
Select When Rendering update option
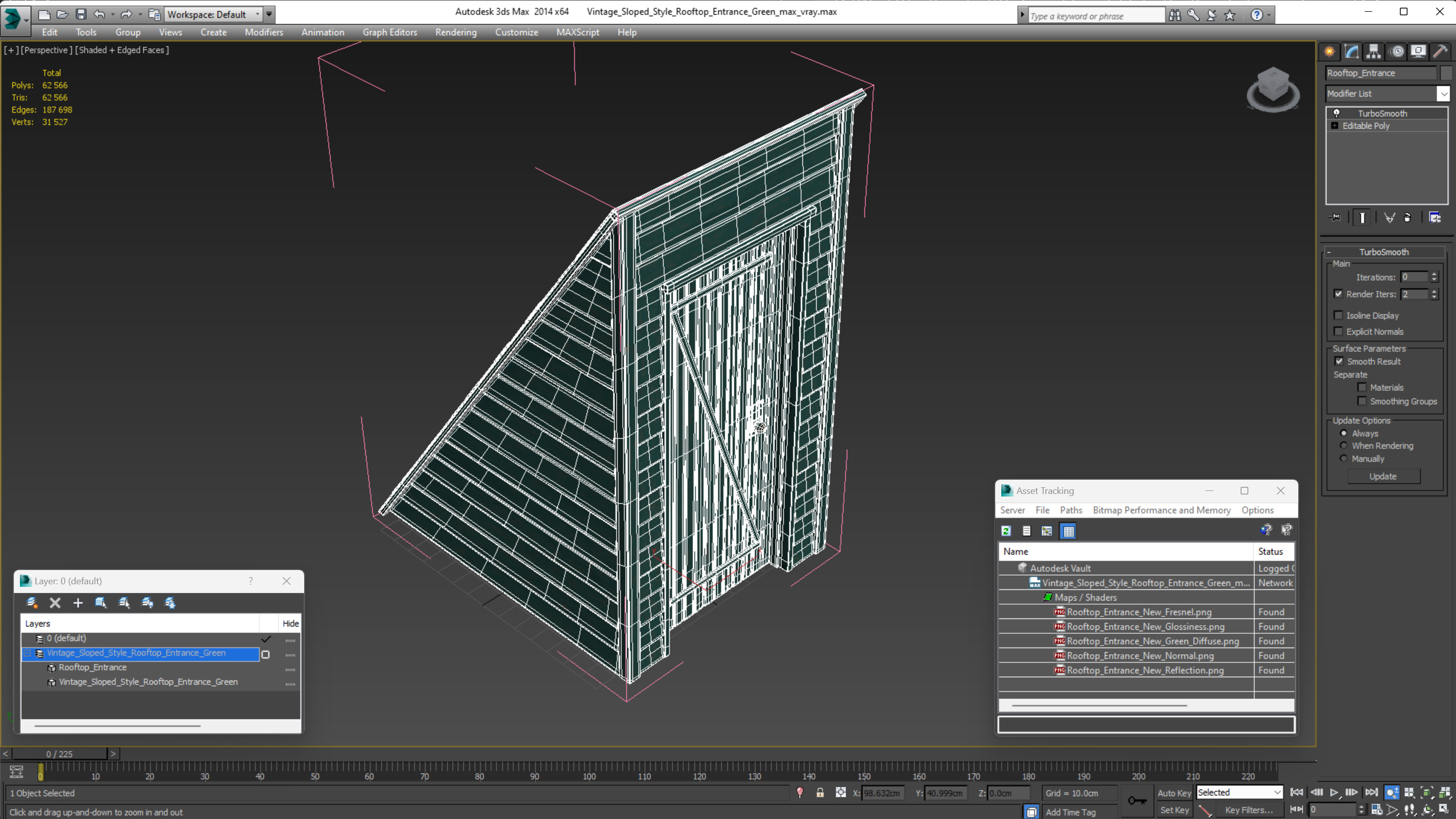point(1344,445)
